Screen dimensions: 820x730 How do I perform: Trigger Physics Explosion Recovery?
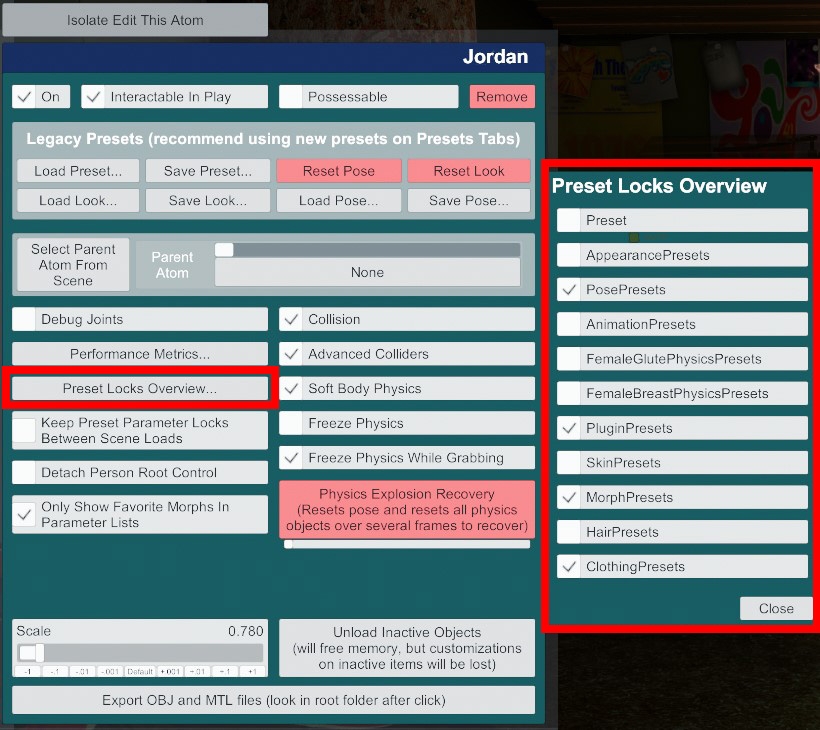coord(407,510)
